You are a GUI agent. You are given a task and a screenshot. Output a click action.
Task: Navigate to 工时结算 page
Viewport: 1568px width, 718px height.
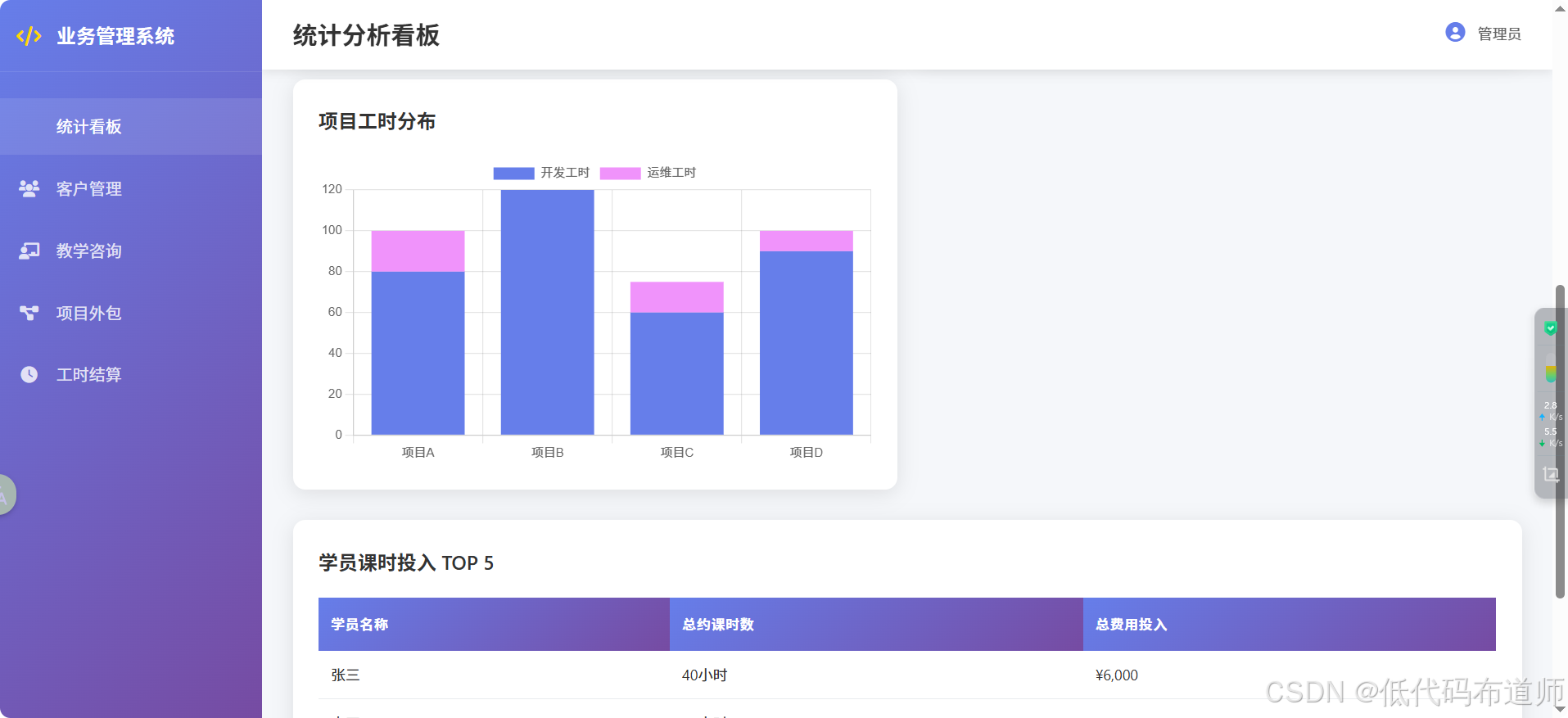(131, 374)
